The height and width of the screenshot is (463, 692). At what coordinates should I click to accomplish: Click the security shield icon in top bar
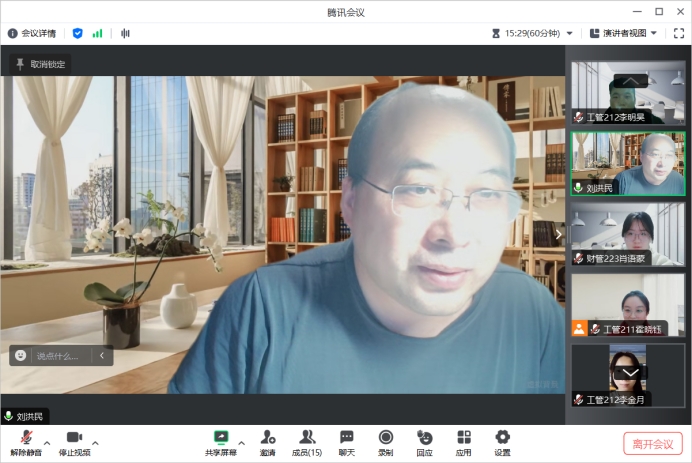pyautogui.click(x=77, y=33)
